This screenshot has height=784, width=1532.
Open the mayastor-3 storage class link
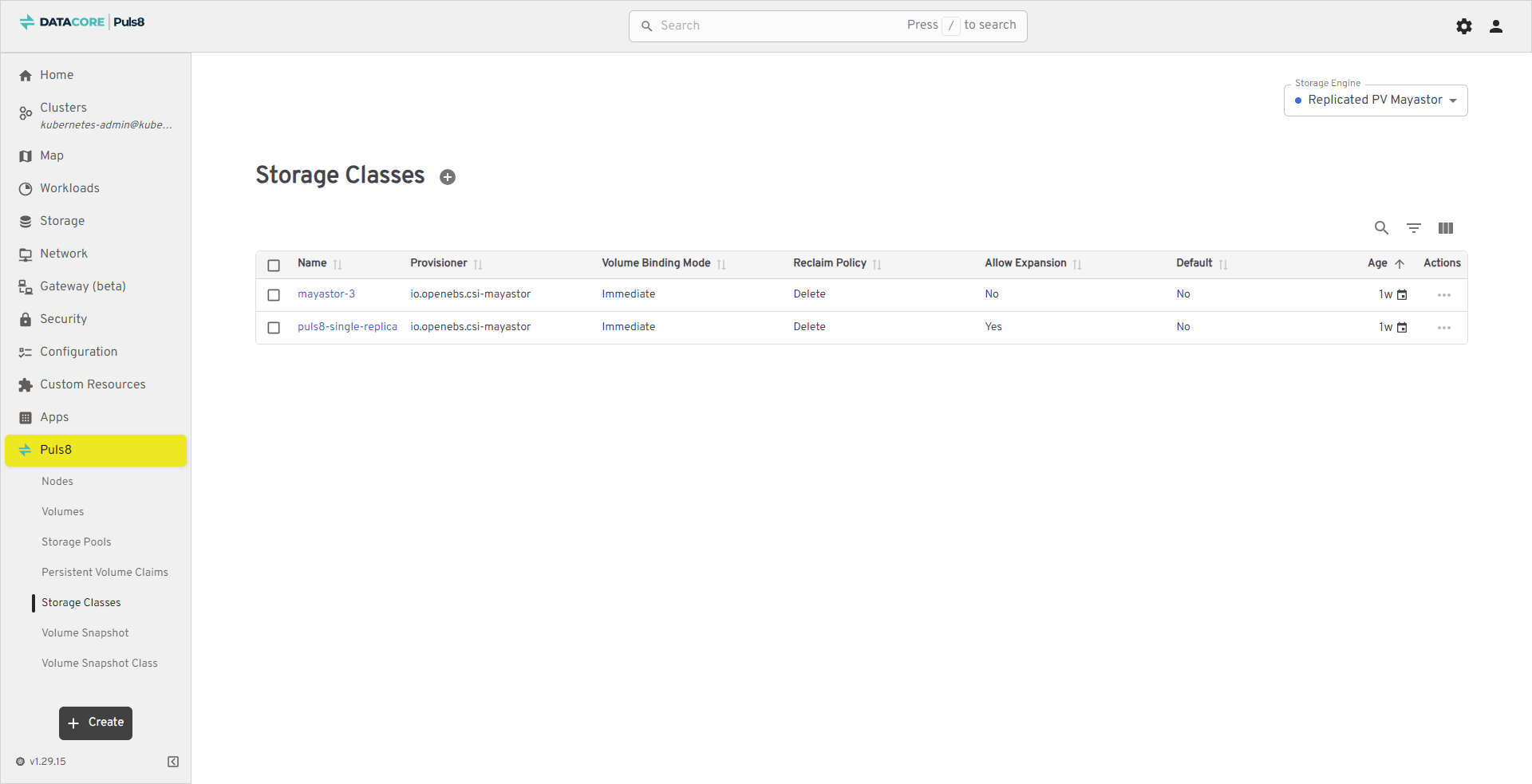326,294
